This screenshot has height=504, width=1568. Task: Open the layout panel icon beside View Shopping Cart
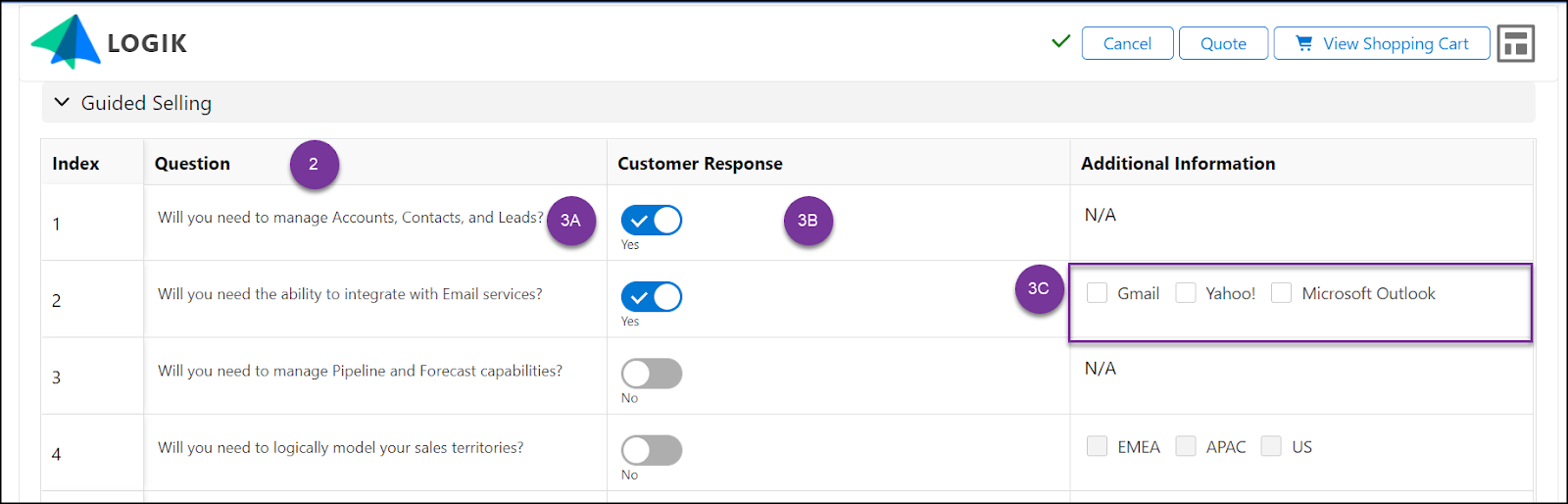pos(1515,43)
